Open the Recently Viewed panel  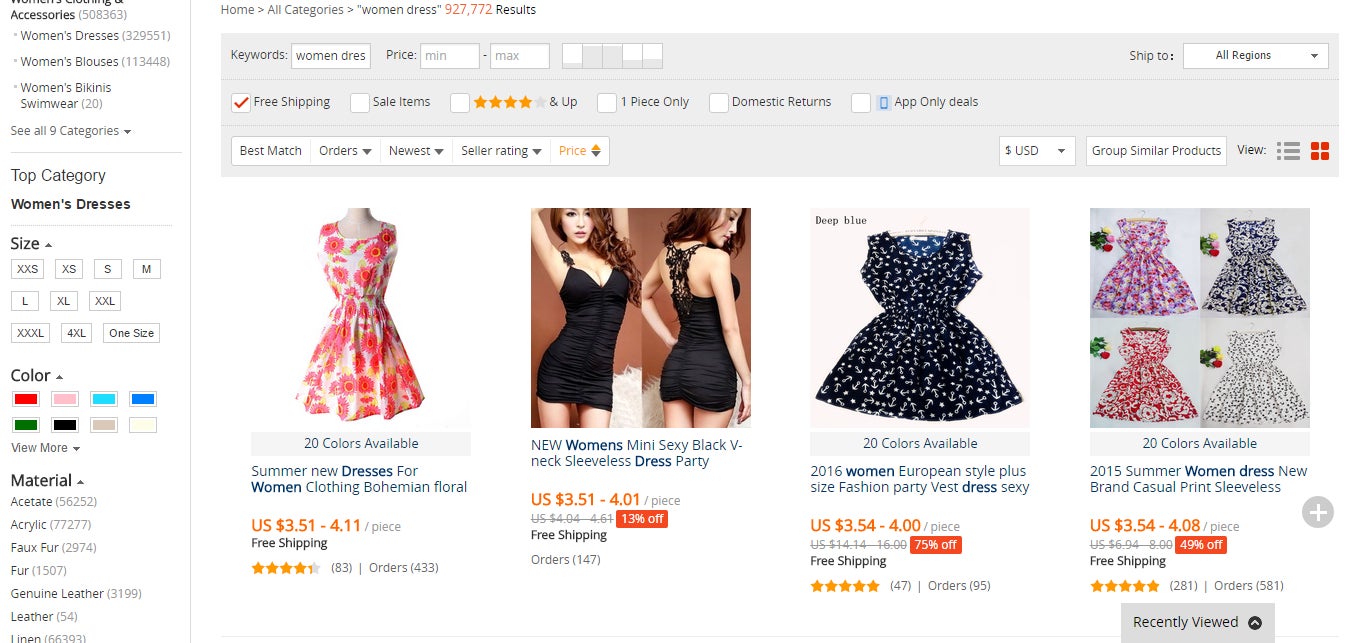(1198, 622)
